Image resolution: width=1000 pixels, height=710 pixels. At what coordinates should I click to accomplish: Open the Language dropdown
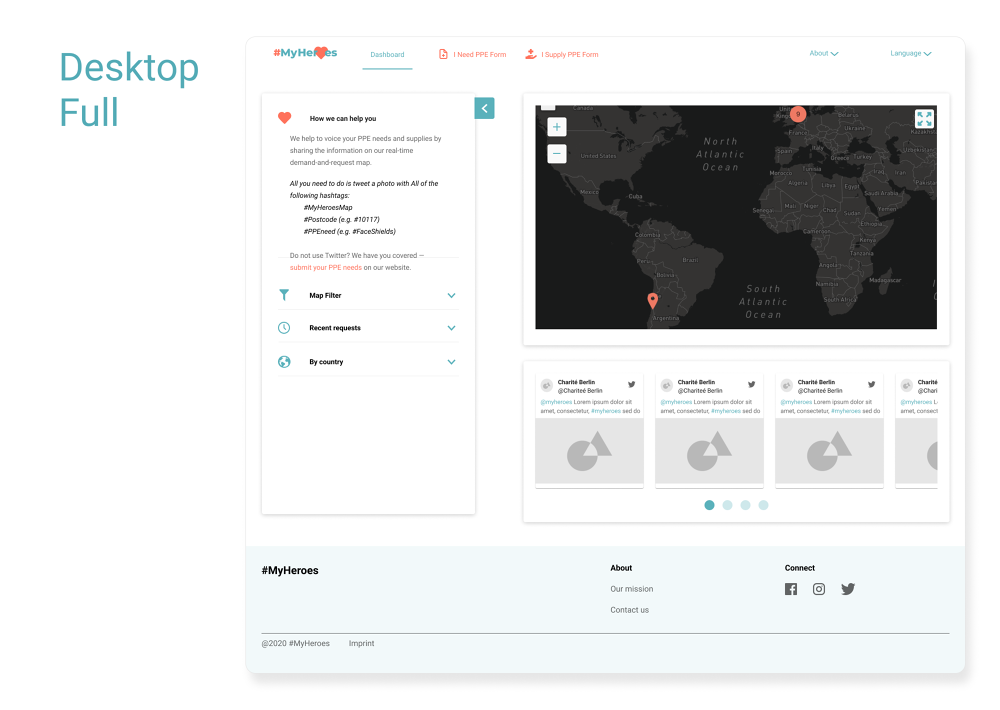[x=910, y=54]
